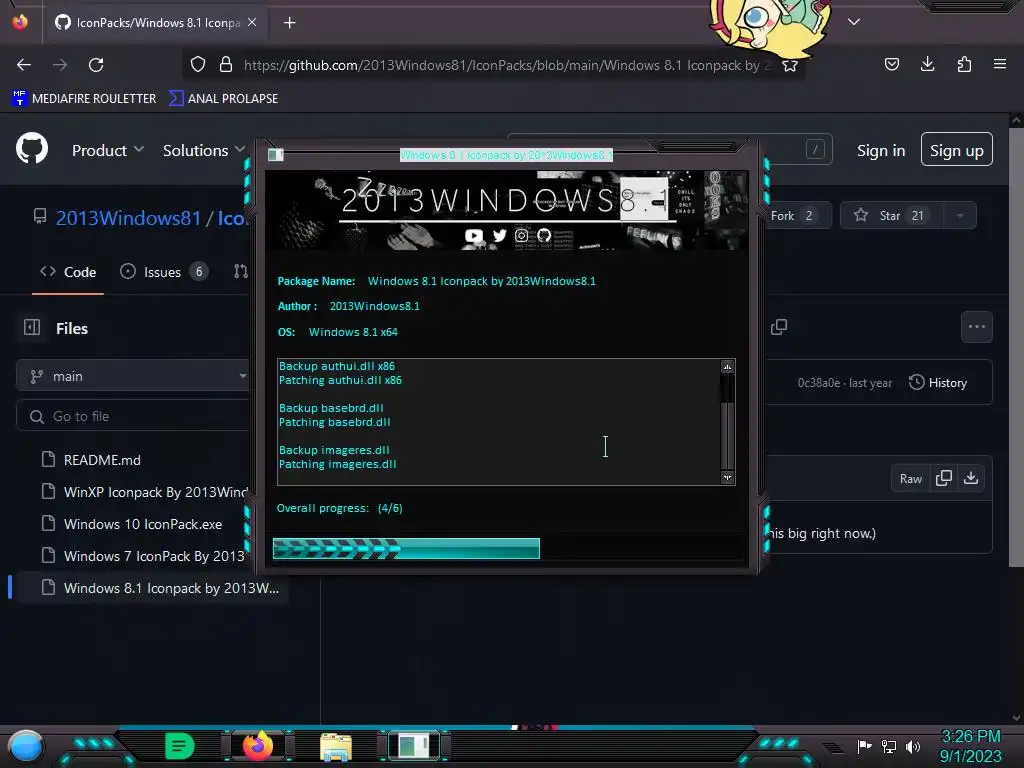
Task: Click the Firefox back arrow
Action: click(x=24, y=65)
